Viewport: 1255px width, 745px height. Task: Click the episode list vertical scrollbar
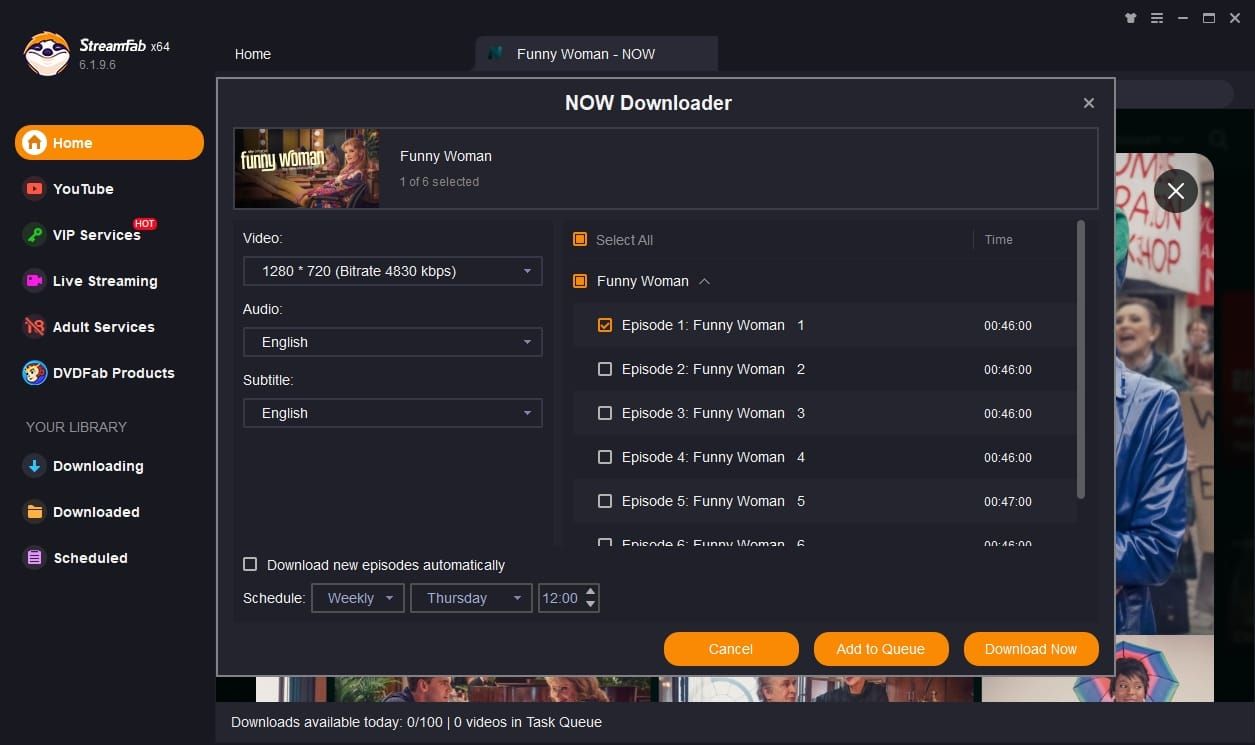point(1081,360)
